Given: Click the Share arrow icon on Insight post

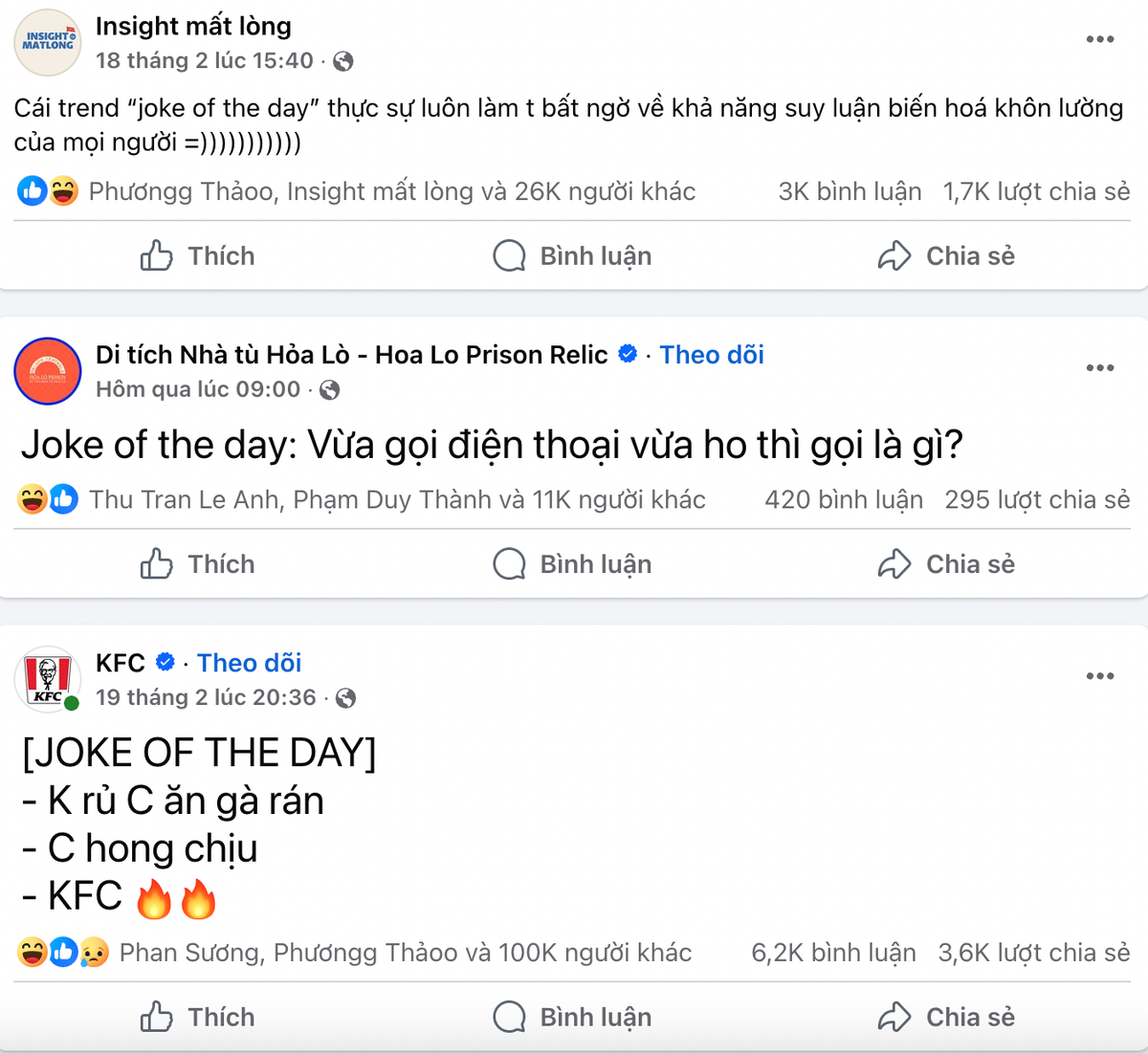Looking at the screenshot, I should pyautogui.click(x=895, y=255).
